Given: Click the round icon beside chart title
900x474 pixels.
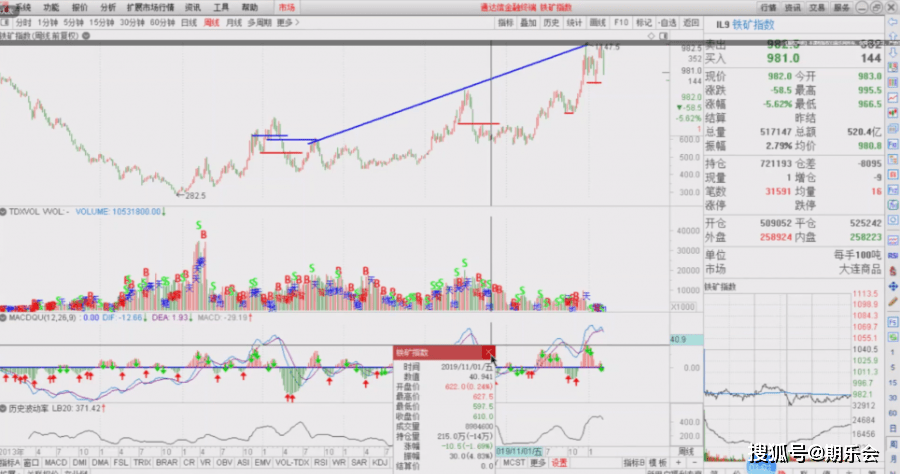Looking at the screenshot, I should coord(85,35).
